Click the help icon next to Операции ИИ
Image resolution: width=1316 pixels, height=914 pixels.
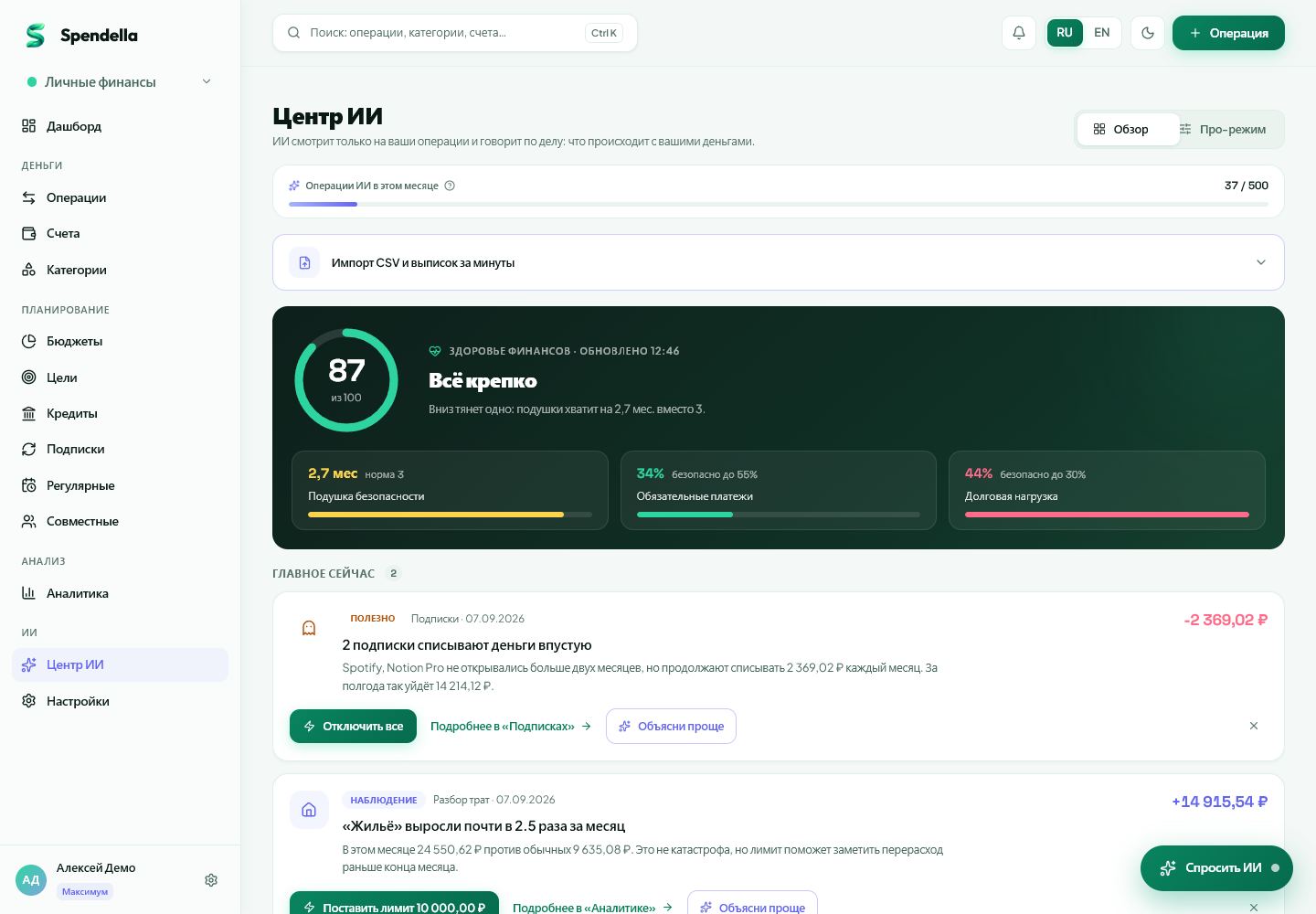(450, 186)
